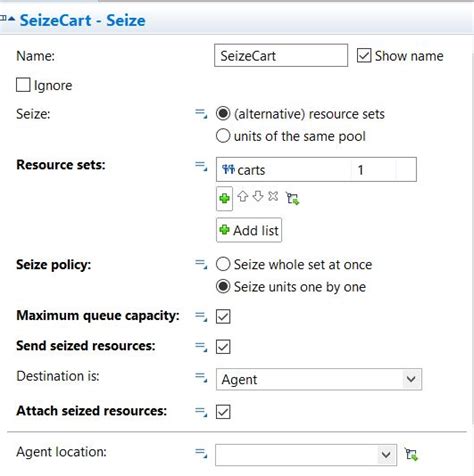Image resolution: width=474 pixels, height=476 pixels.
Task: Delete resource set with X icon
Action: click(273, 196)
